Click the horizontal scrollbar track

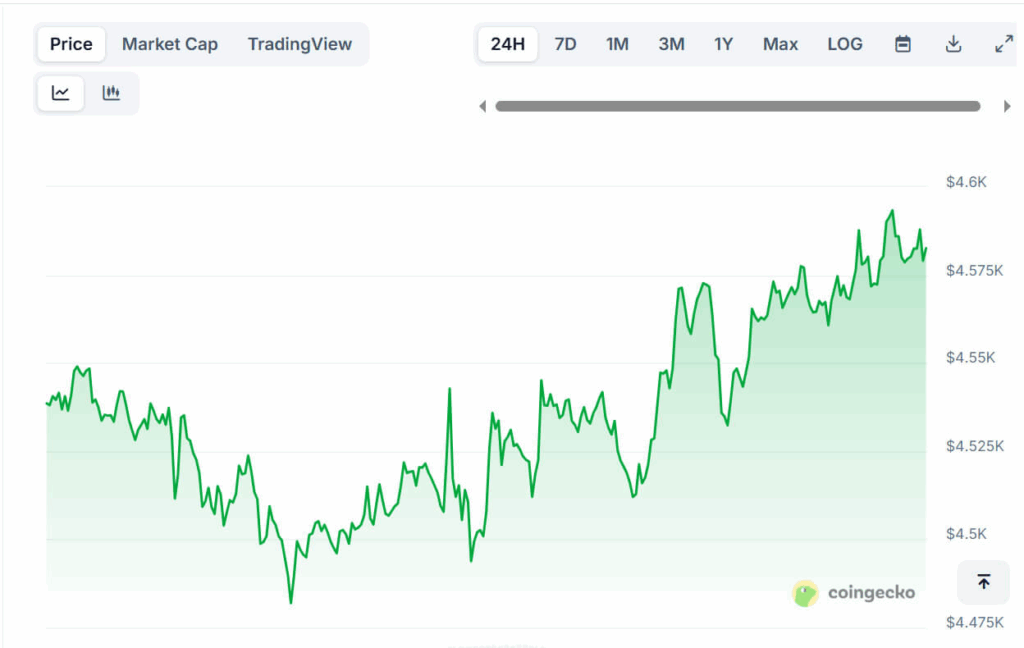click(x=738, y=106)
